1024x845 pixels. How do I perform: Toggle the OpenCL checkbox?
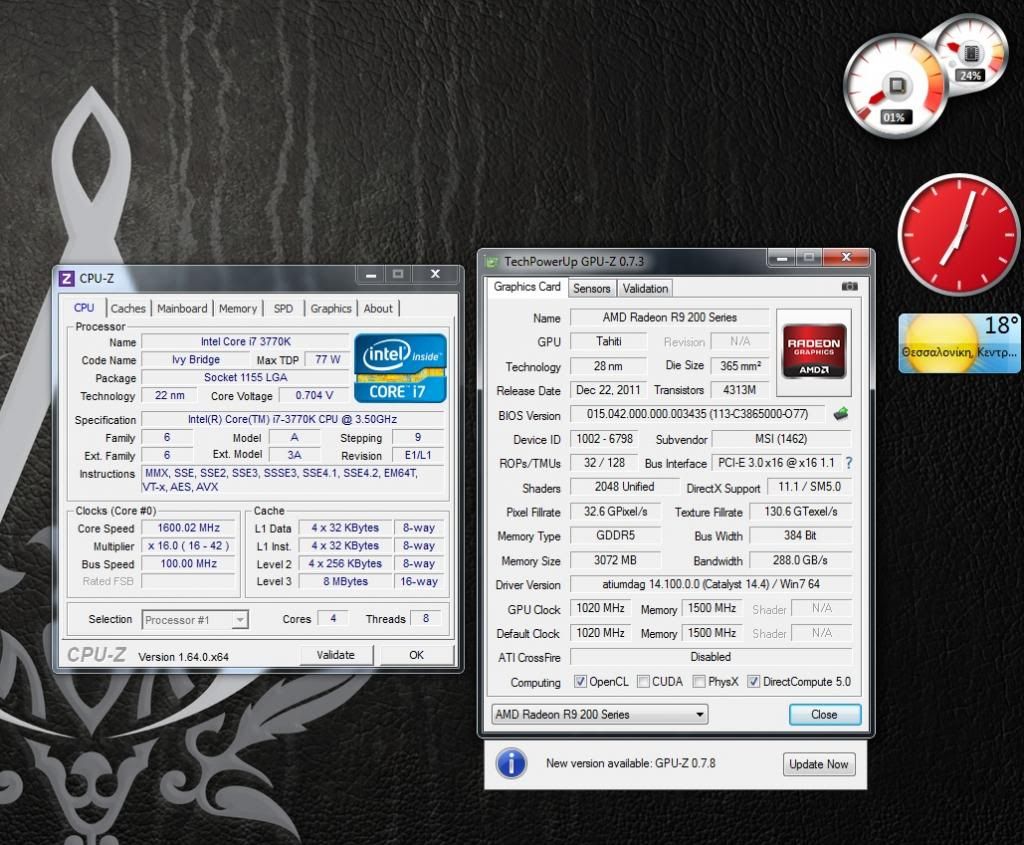(581, 682)
